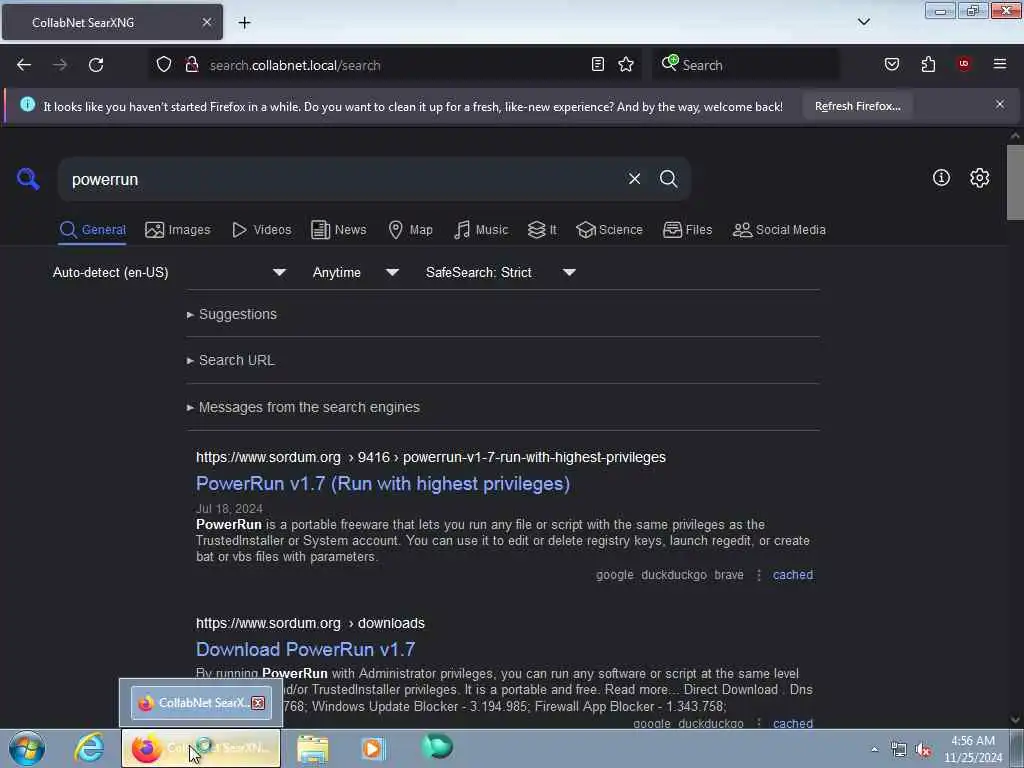Viewport: 1024px width, 768px height.
Task: Open a new tab with plus button
Action: pyautogui.click(x=244, y=23)
